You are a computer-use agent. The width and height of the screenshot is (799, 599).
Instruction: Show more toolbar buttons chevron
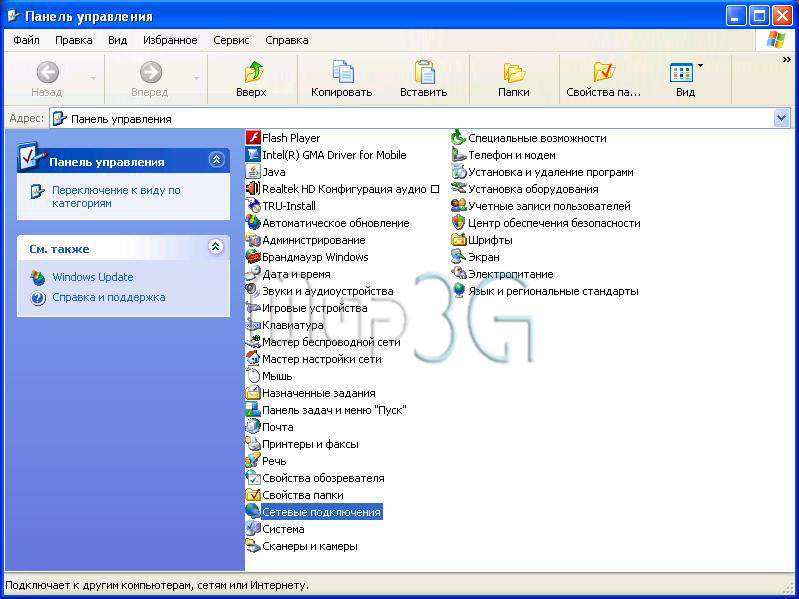tap(787, 60)
